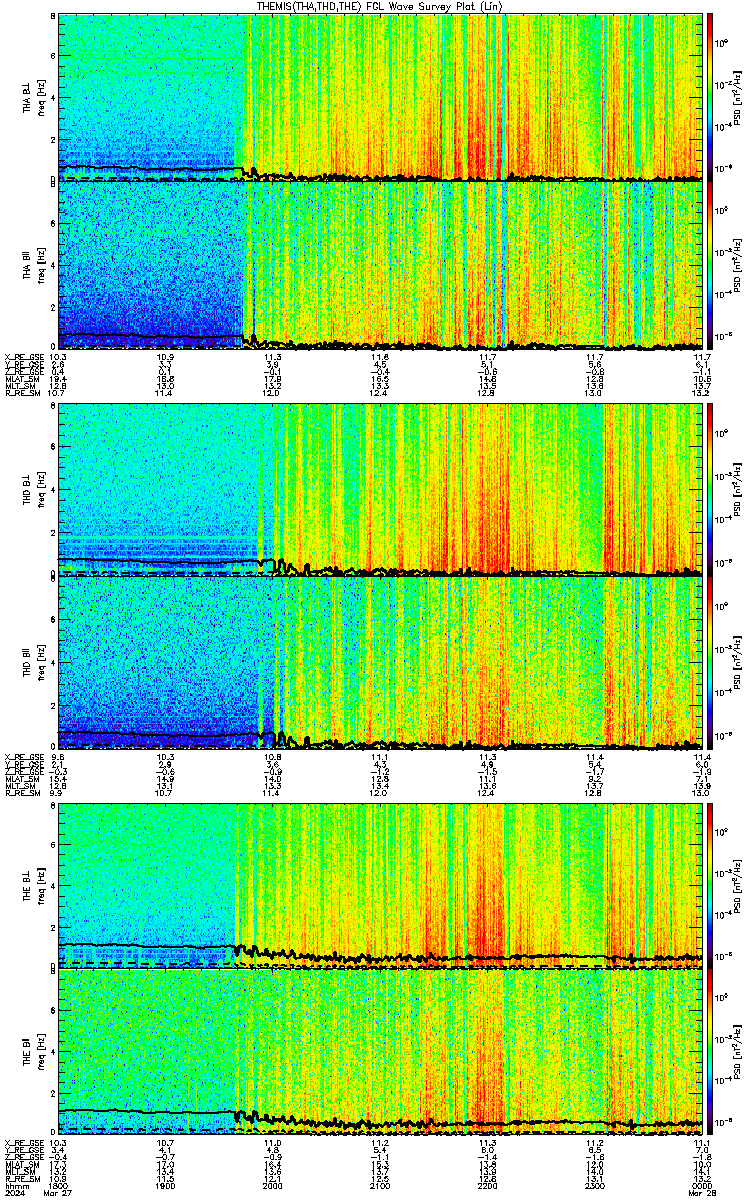Click the 2100 time tick label
This screenshot has height=1200, width=750.
tap(380, 1187)
